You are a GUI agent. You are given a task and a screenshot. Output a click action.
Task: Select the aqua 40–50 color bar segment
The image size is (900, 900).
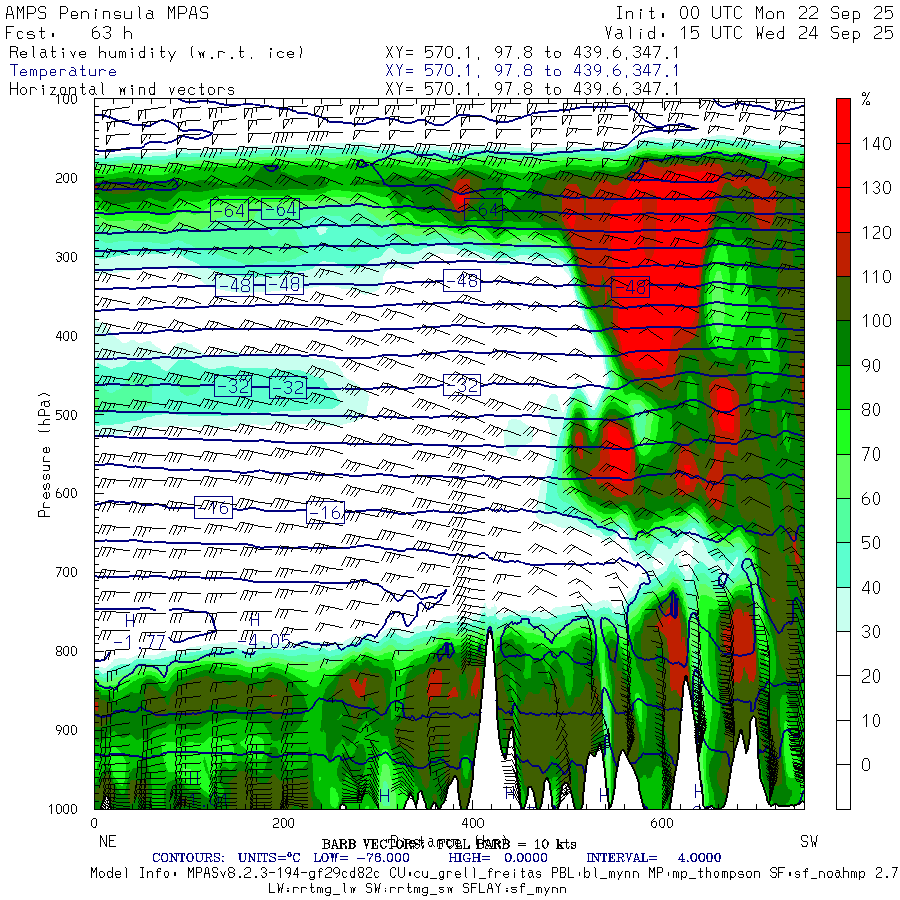[843, 565]
